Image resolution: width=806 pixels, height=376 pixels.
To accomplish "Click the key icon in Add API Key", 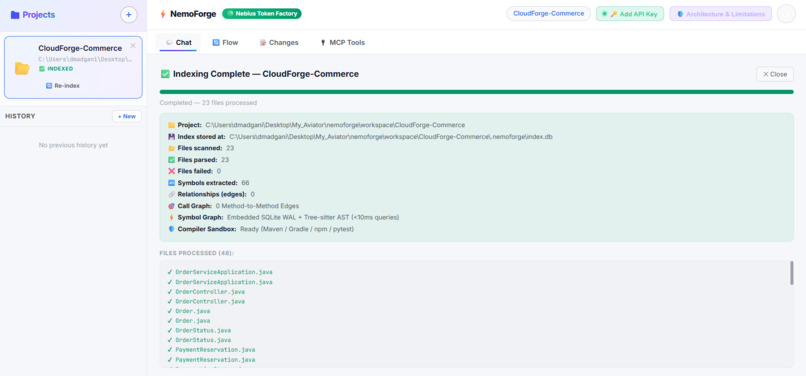I will pos(614,14).
